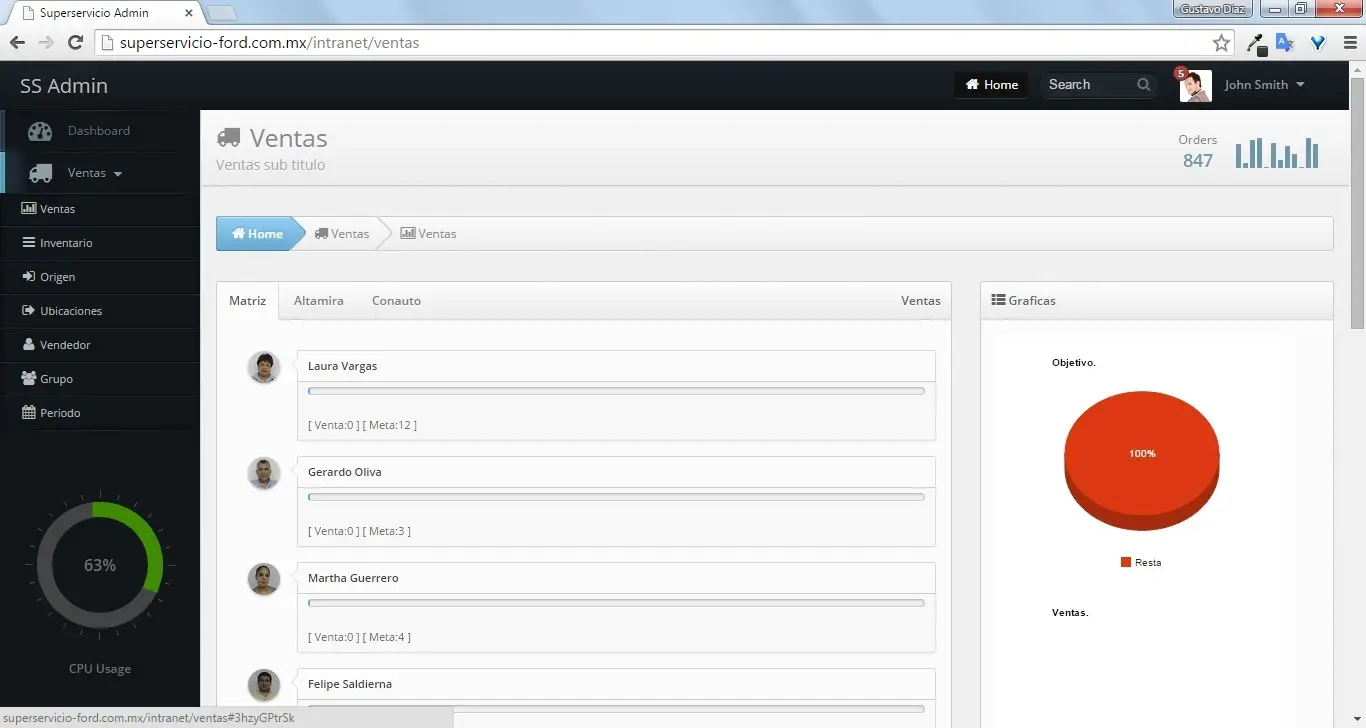The image size is (1366, 728).
Task: Open a new browser tab
Action: click(x=221, y=13)
